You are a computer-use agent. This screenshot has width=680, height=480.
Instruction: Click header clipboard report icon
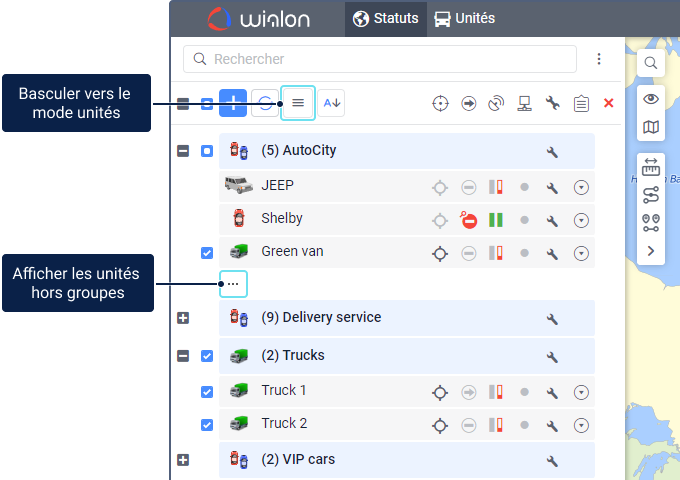click(581, 104)
